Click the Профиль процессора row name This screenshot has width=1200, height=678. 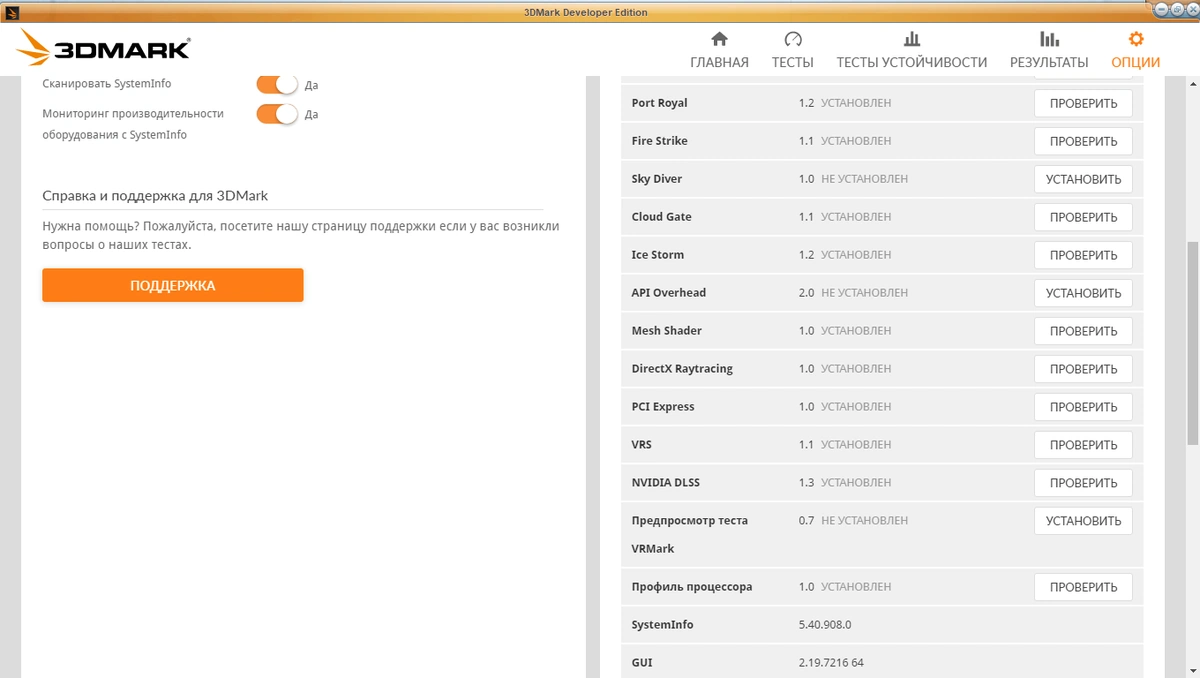pos(691,587)
